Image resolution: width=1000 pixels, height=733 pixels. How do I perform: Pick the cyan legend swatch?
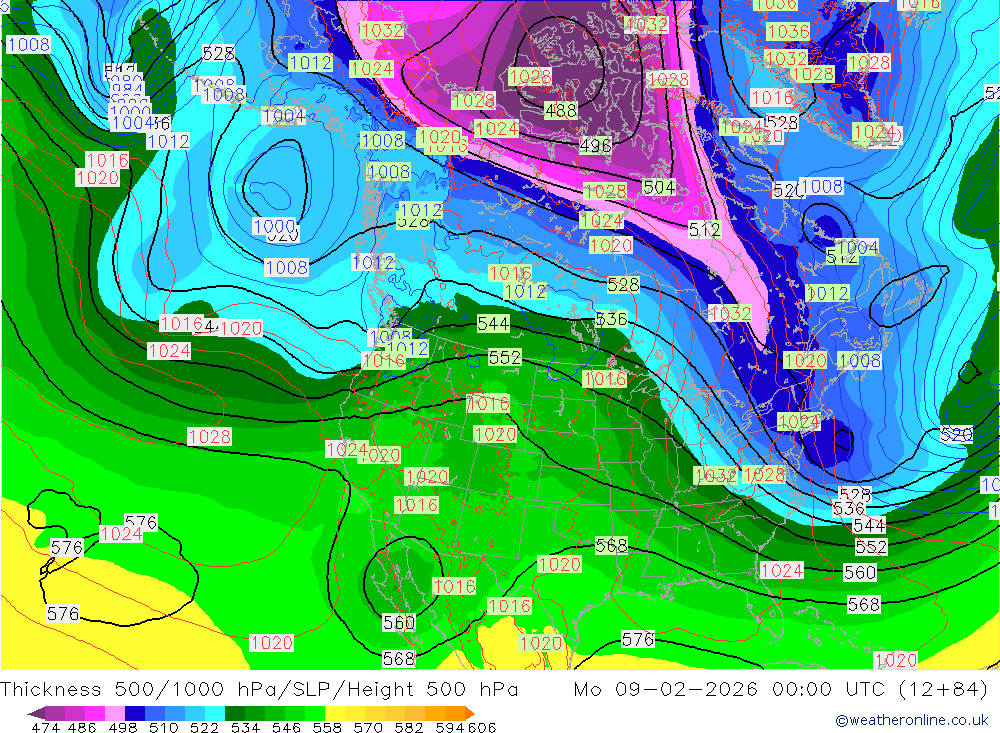(215, 713)
